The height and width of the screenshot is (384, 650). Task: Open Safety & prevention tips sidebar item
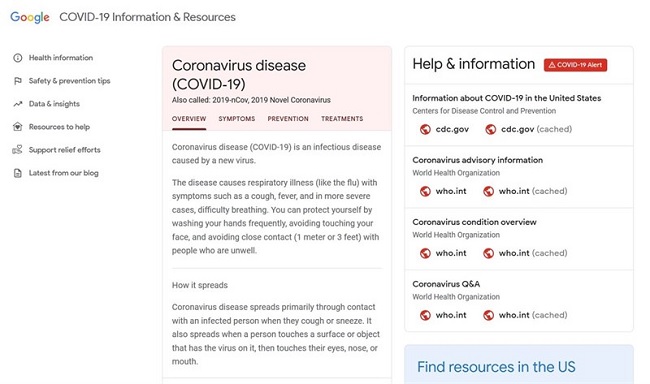tap(69, 81)
